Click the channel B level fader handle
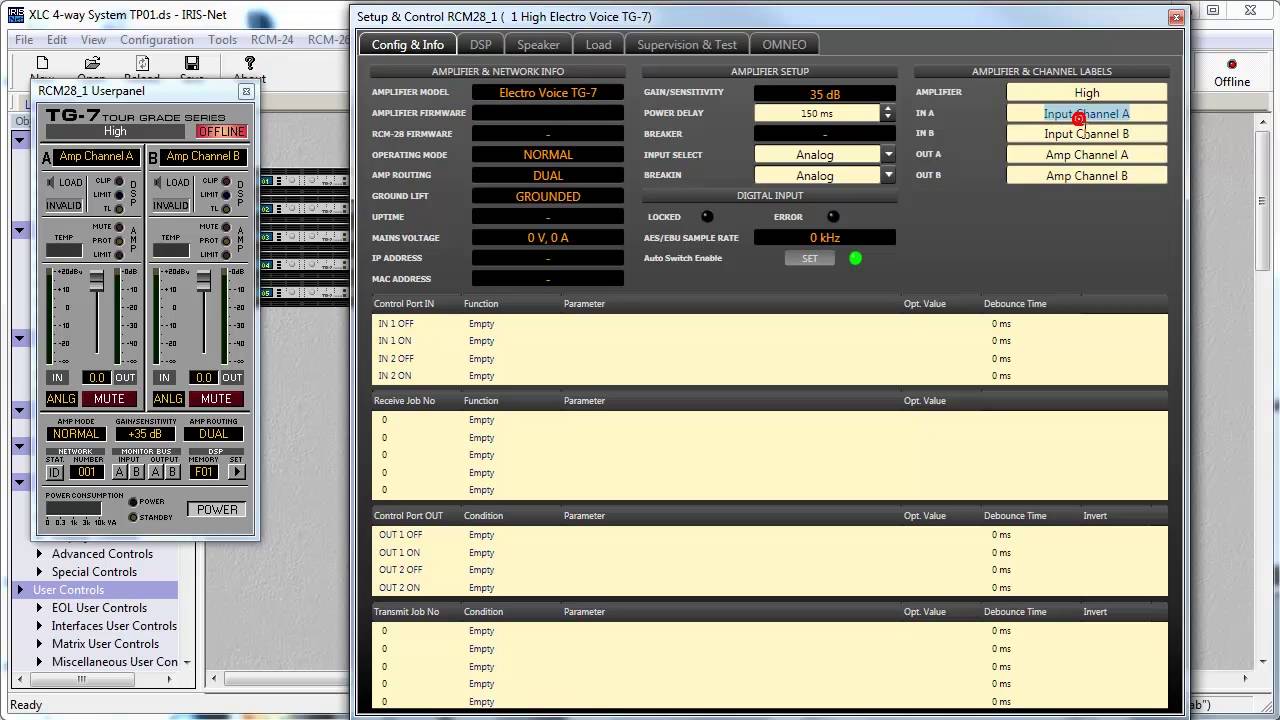 pos(203,281)
